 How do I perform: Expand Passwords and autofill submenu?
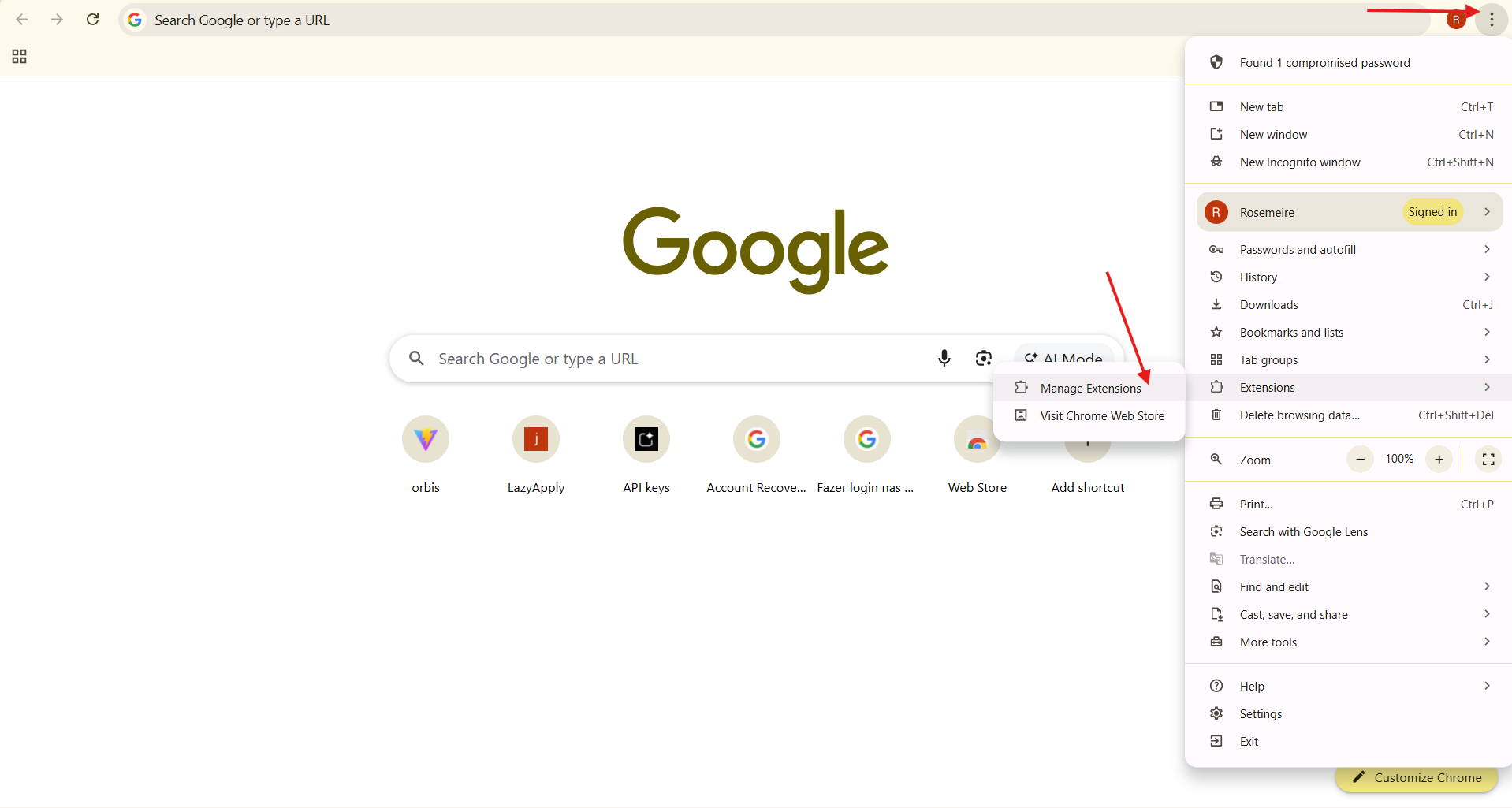1487,249
